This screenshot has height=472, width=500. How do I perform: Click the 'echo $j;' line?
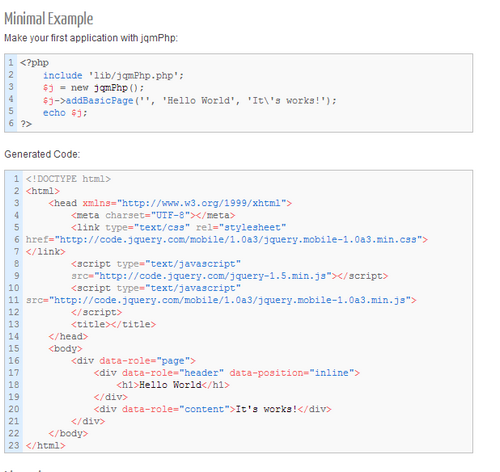pos(65,113)
